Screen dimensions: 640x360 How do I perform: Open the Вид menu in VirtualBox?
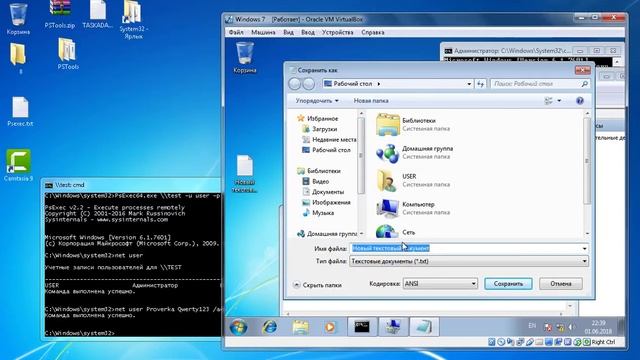point(288,32)
